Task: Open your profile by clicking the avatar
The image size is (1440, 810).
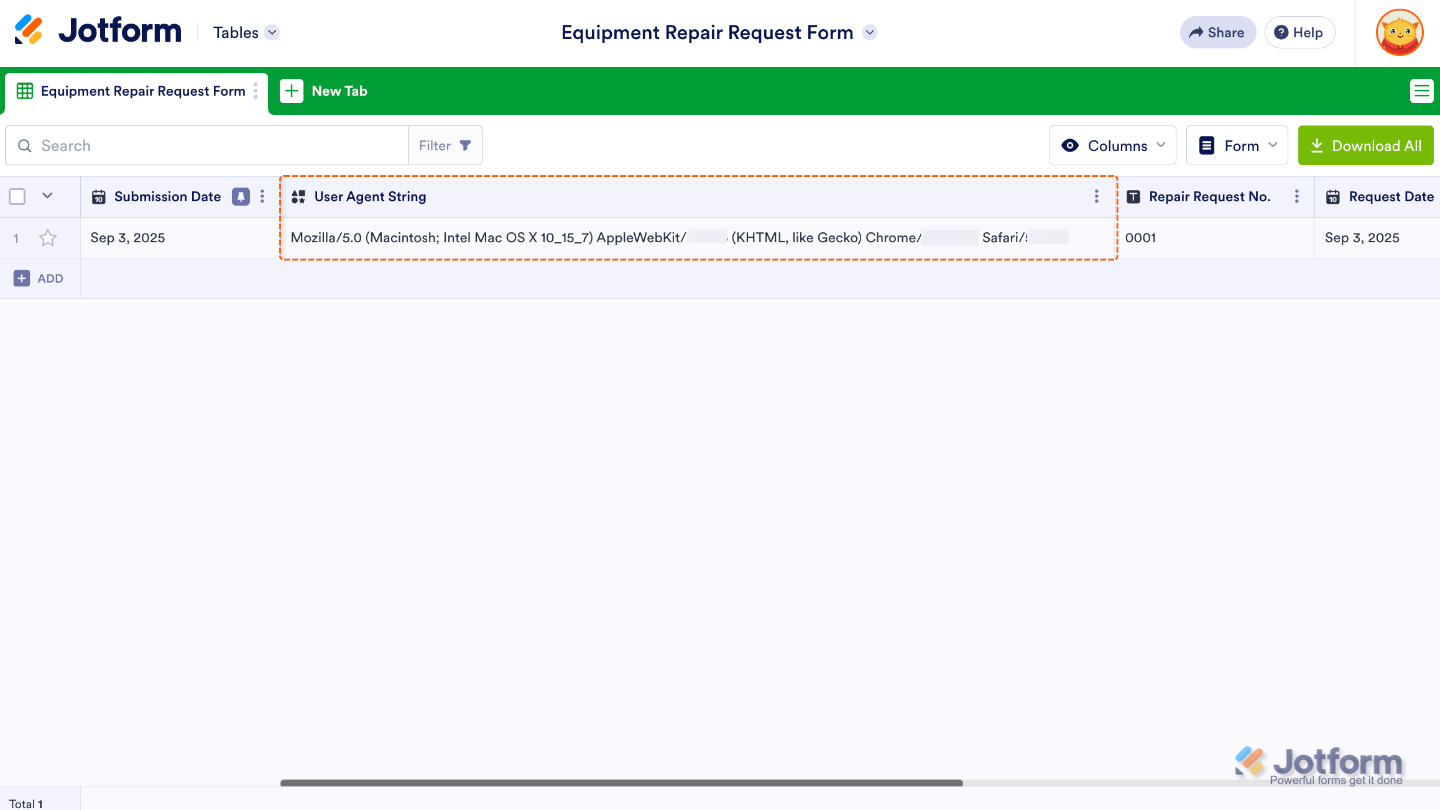Action: click(x=1398, y=32)
